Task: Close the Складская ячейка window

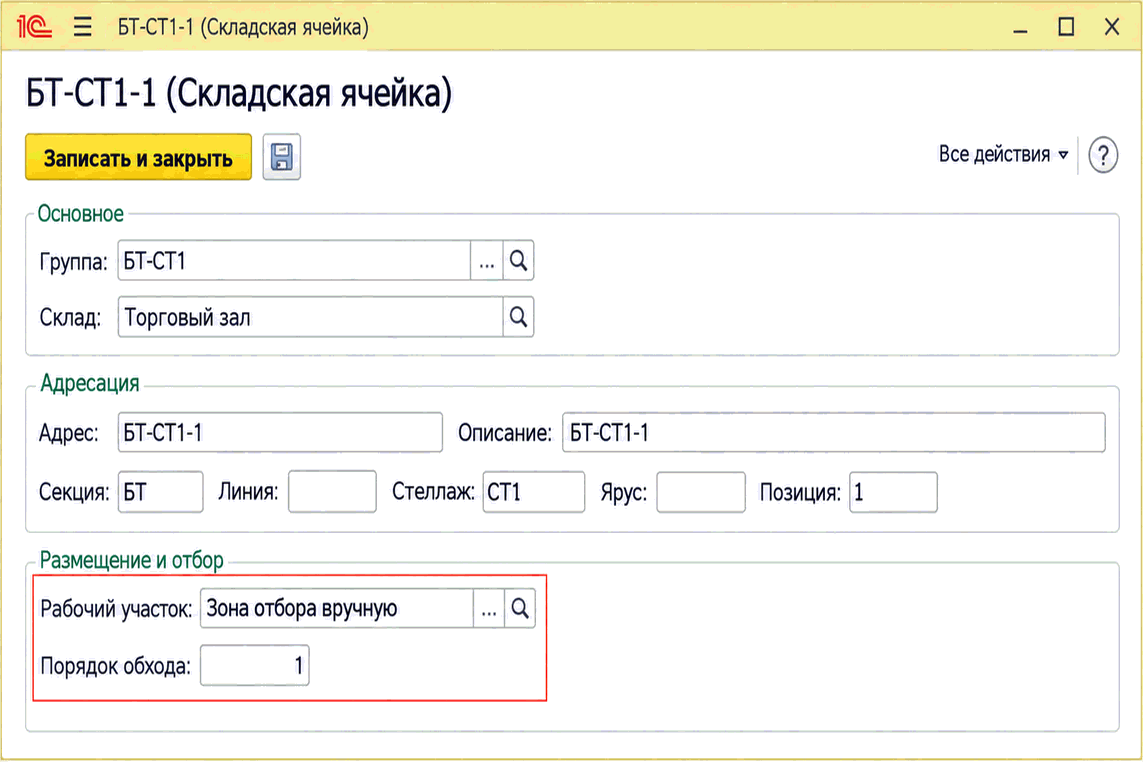Action: (1112, 28)
